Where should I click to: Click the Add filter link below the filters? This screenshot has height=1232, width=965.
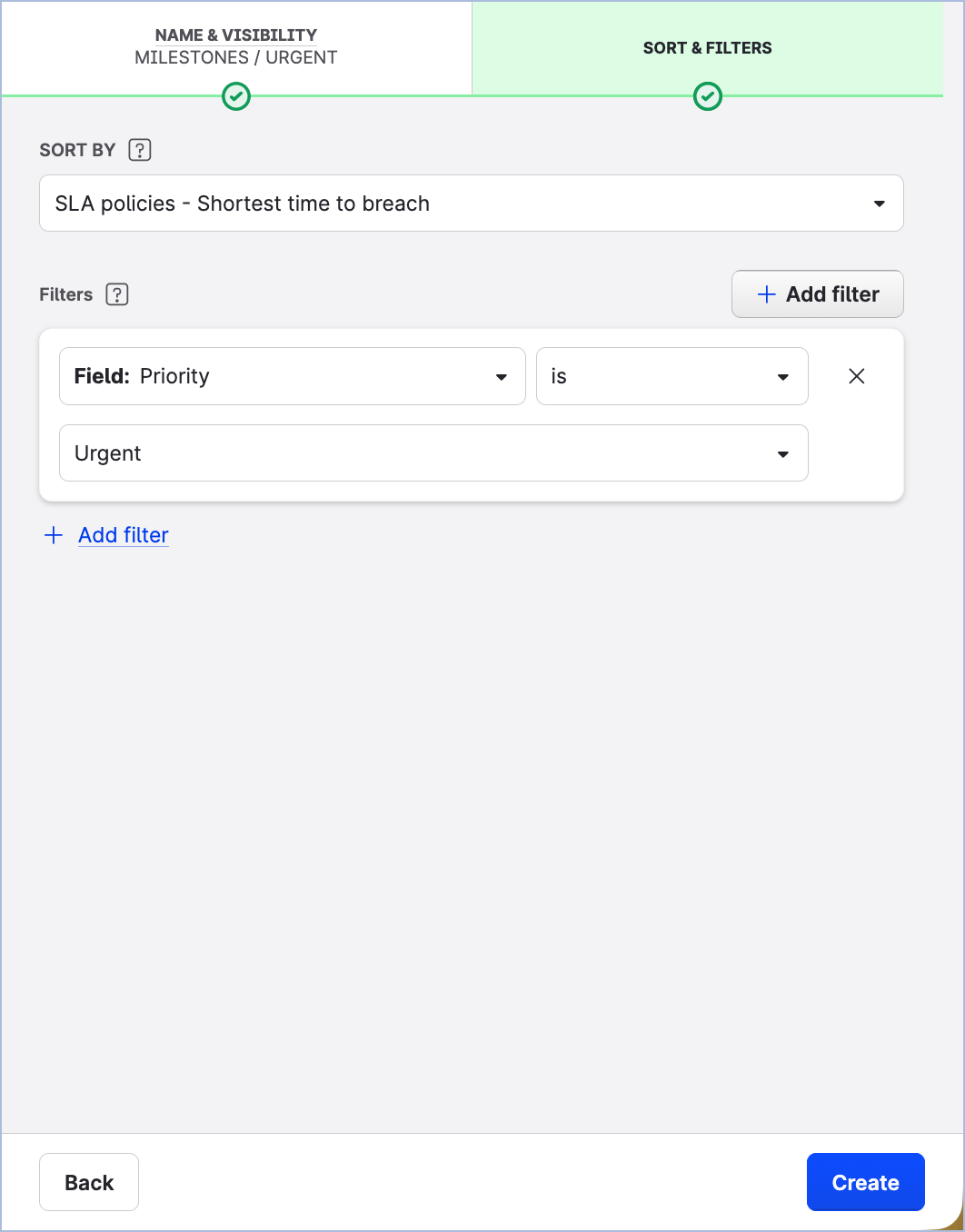point(124,535)
